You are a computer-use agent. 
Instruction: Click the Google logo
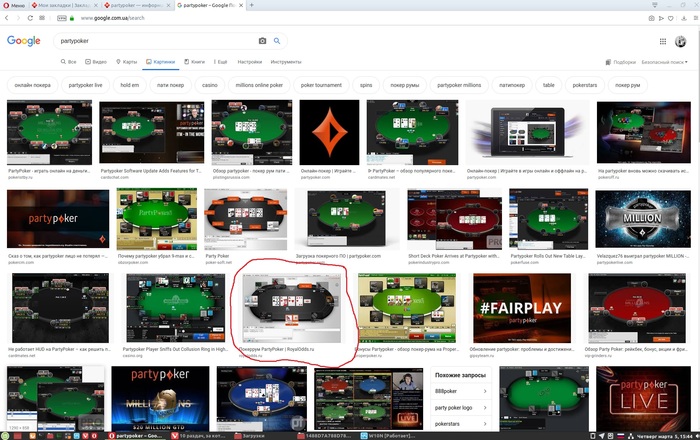24,41
